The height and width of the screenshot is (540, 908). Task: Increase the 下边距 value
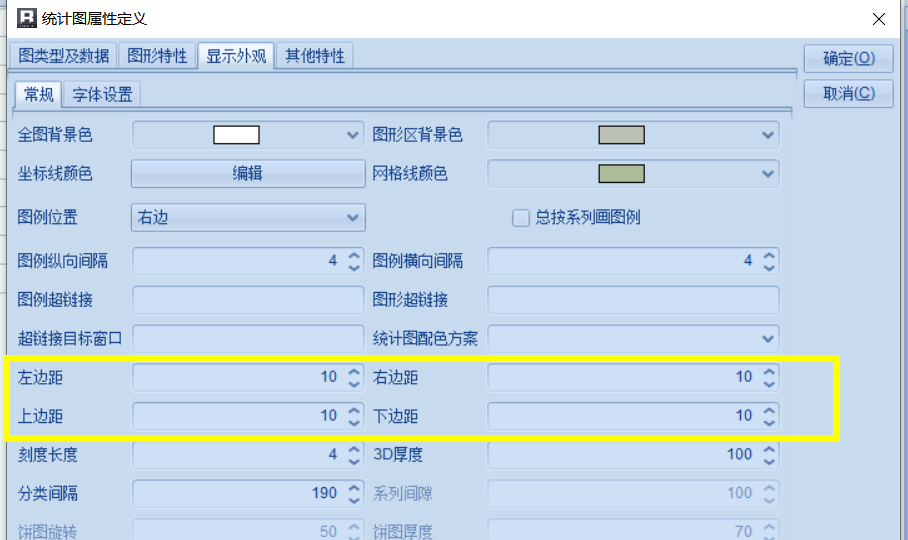[x=769, y=410]
